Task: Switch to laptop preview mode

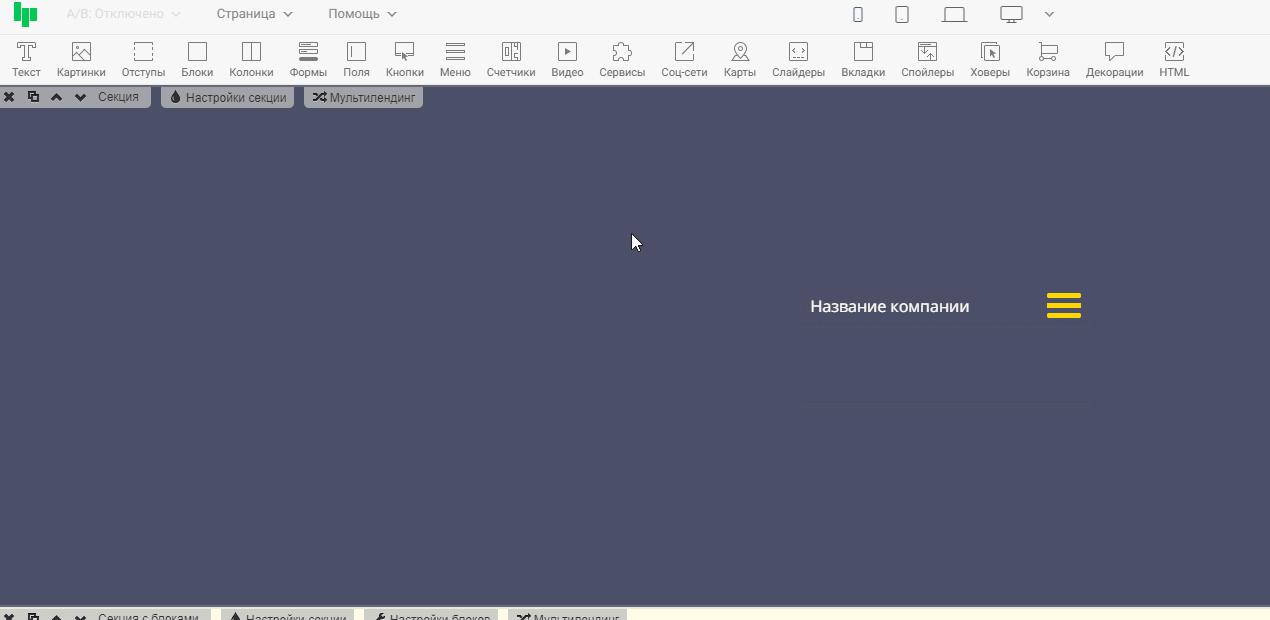Action: click(955, 14)
